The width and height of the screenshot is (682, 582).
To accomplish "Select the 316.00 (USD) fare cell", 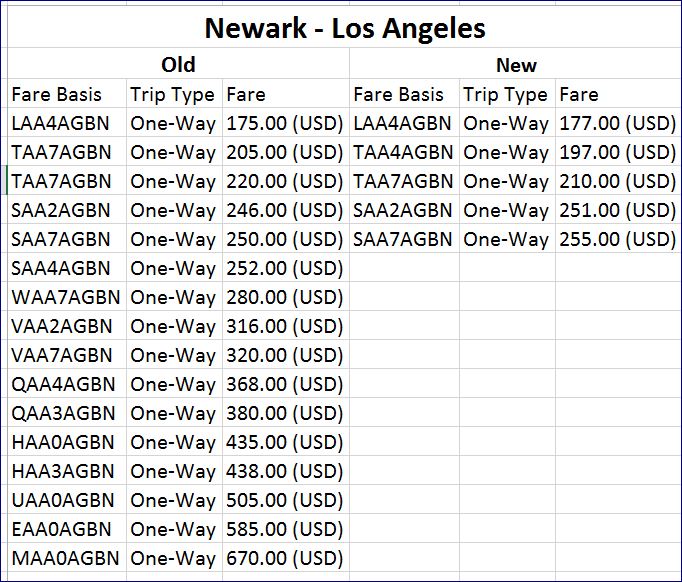I will click(x=285, y=327).
